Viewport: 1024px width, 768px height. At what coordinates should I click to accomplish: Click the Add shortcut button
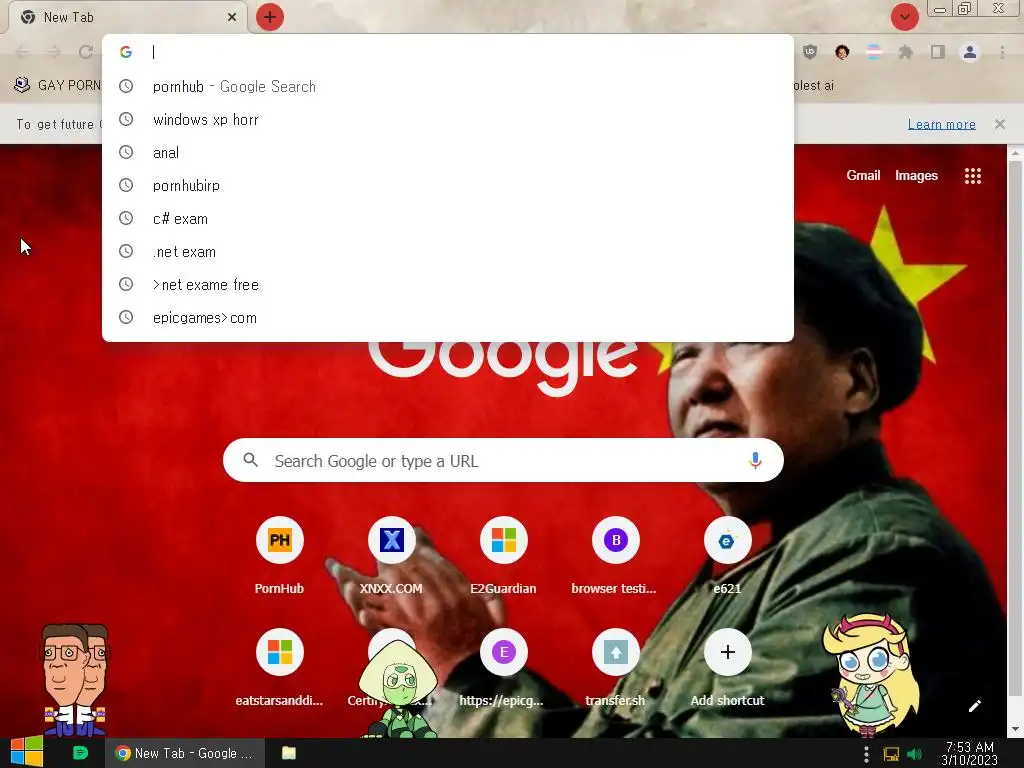(728, 667)
